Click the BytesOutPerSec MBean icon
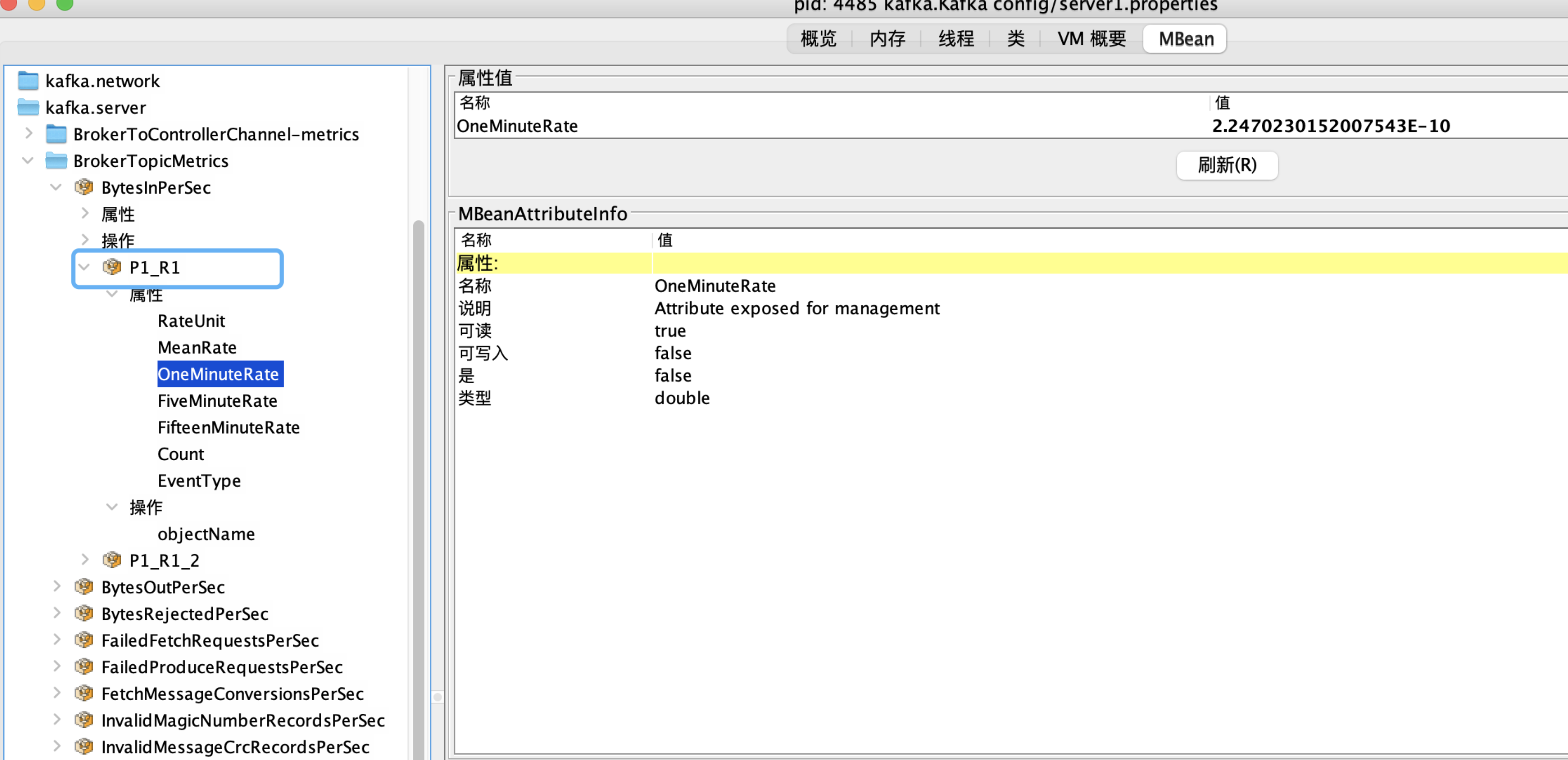This screenshot has height=760, width=1568. click(x=84, y=587)
